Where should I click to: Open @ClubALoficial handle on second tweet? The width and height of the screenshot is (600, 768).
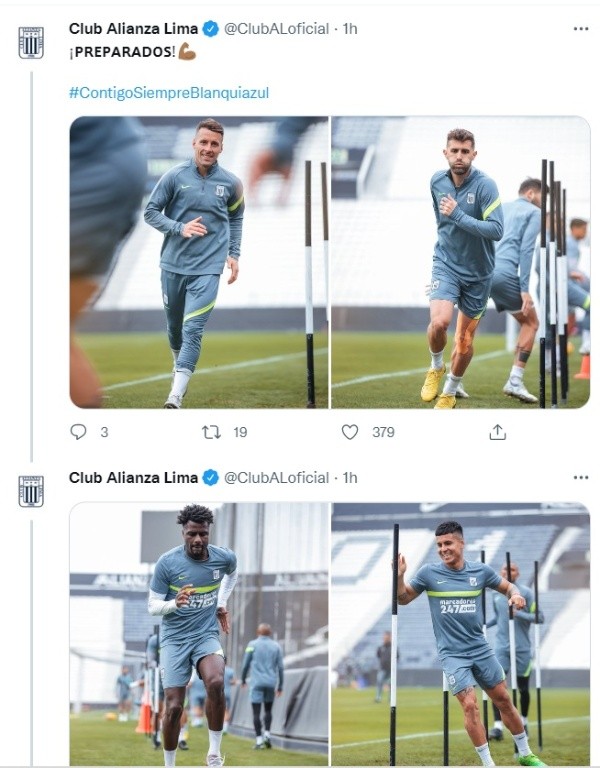tap(277, 478)
